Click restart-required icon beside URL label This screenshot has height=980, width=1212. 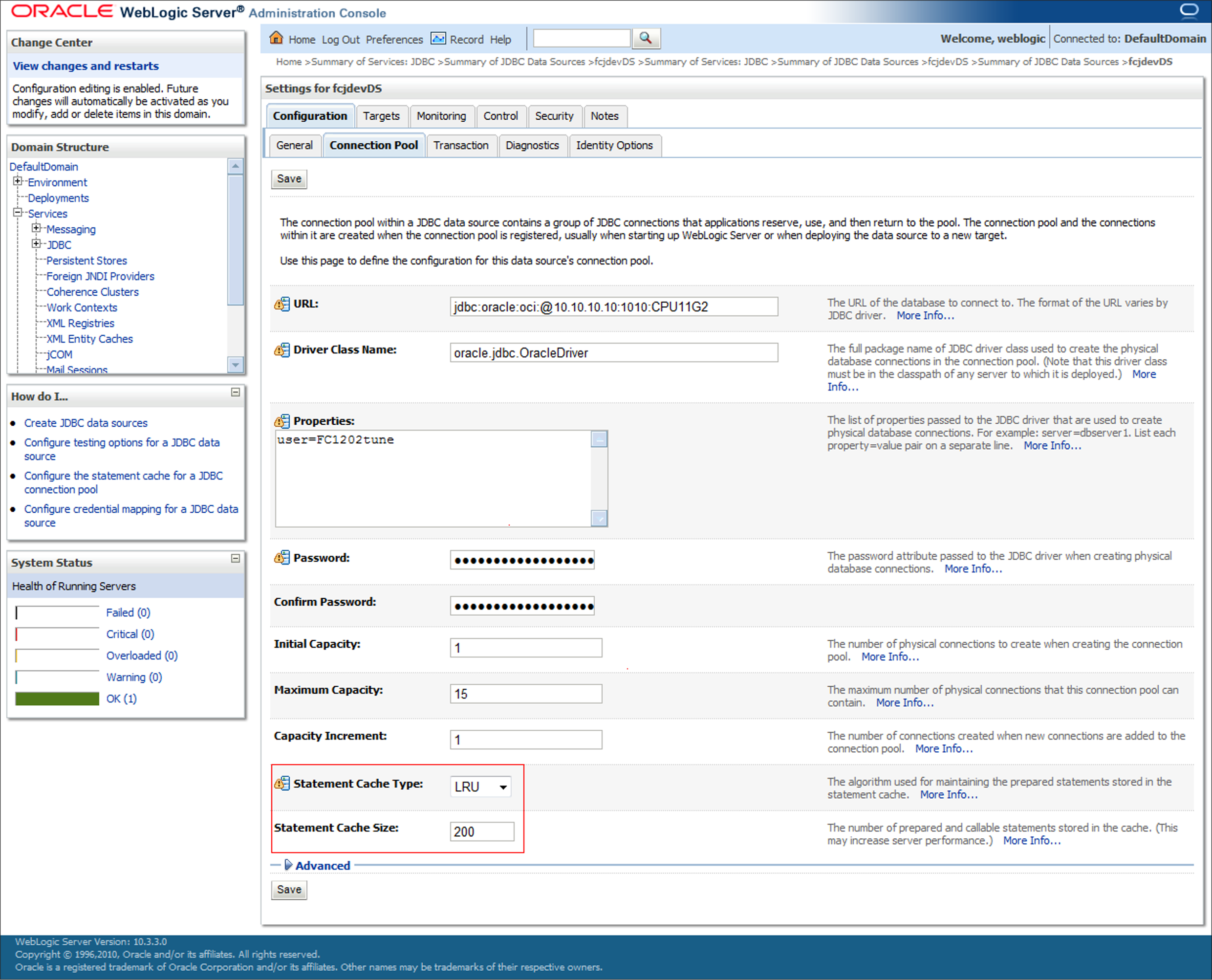[281, 305]
